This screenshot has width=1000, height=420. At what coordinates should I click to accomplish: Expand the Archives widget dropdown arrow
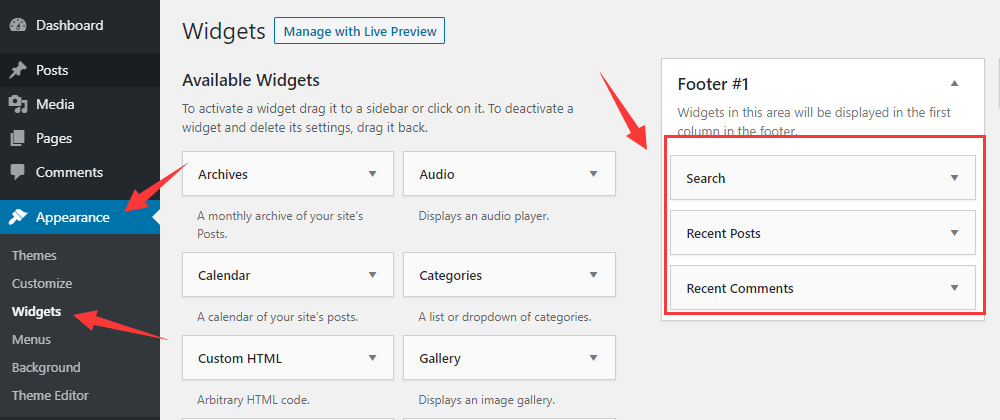[x=372, y=173]
